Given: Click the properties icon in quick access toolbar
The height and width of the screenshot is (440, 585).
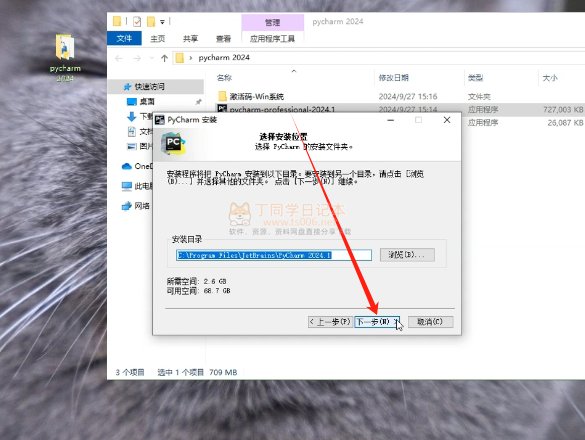Looking at the screenshot, I should point(137,22).
